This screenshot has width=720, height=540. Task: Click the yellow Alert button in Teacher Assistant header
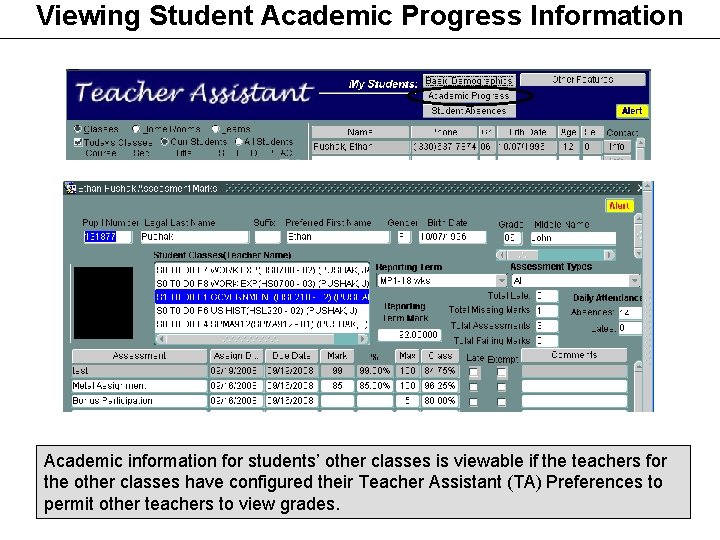pos(631,111)
